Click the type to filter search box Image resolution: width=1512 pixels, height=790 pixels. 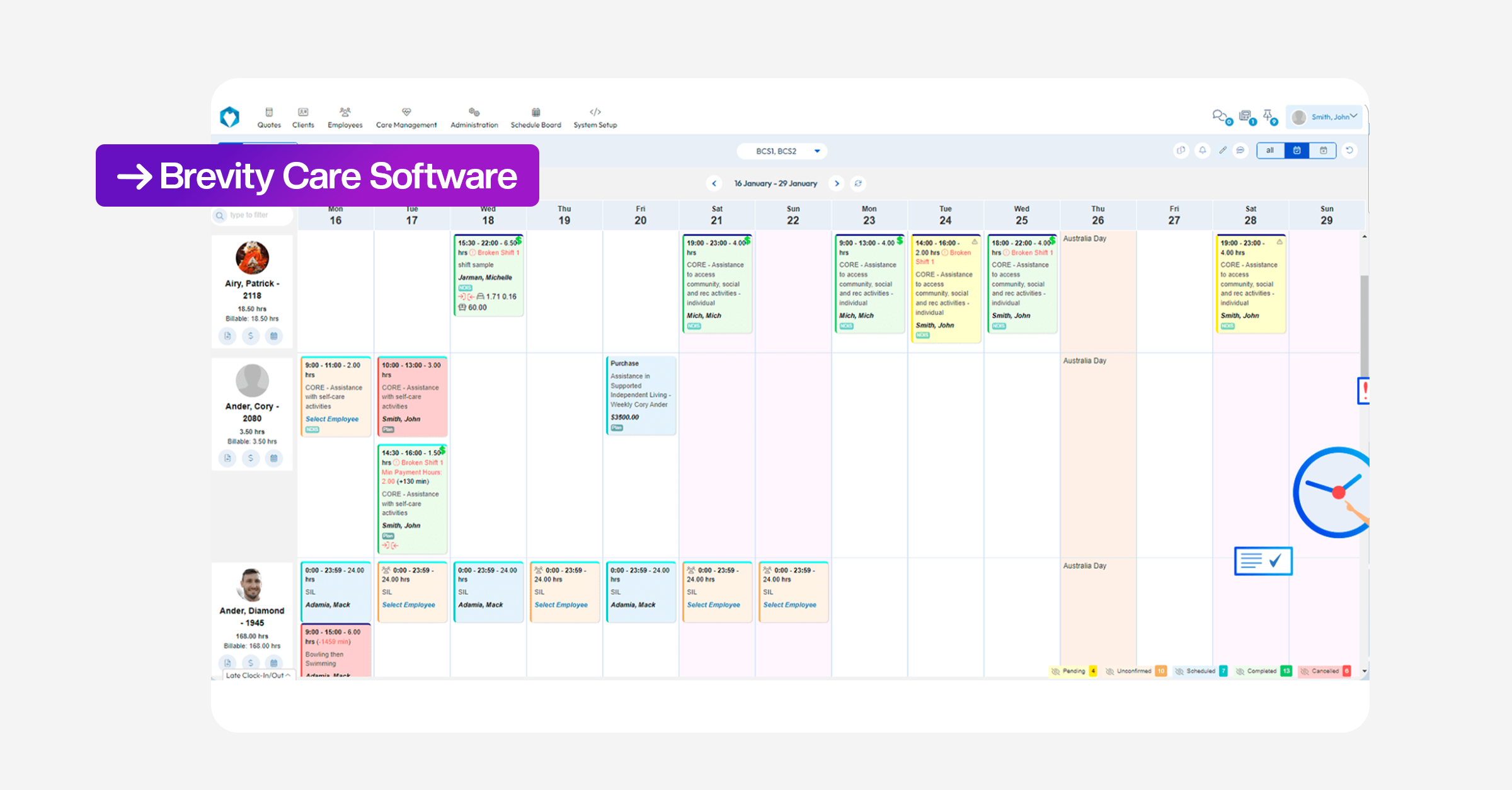pyautogui.click(x=253, y=215)
